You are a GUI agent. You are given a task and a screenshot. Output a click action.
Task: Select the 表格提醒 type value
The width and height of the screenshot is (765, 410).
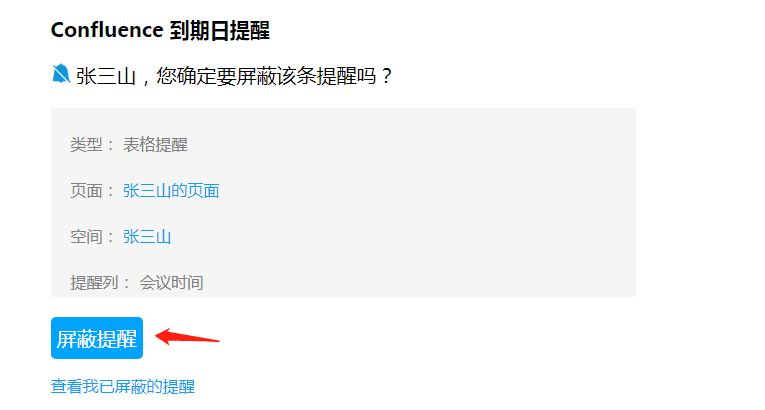pos(155,145)
